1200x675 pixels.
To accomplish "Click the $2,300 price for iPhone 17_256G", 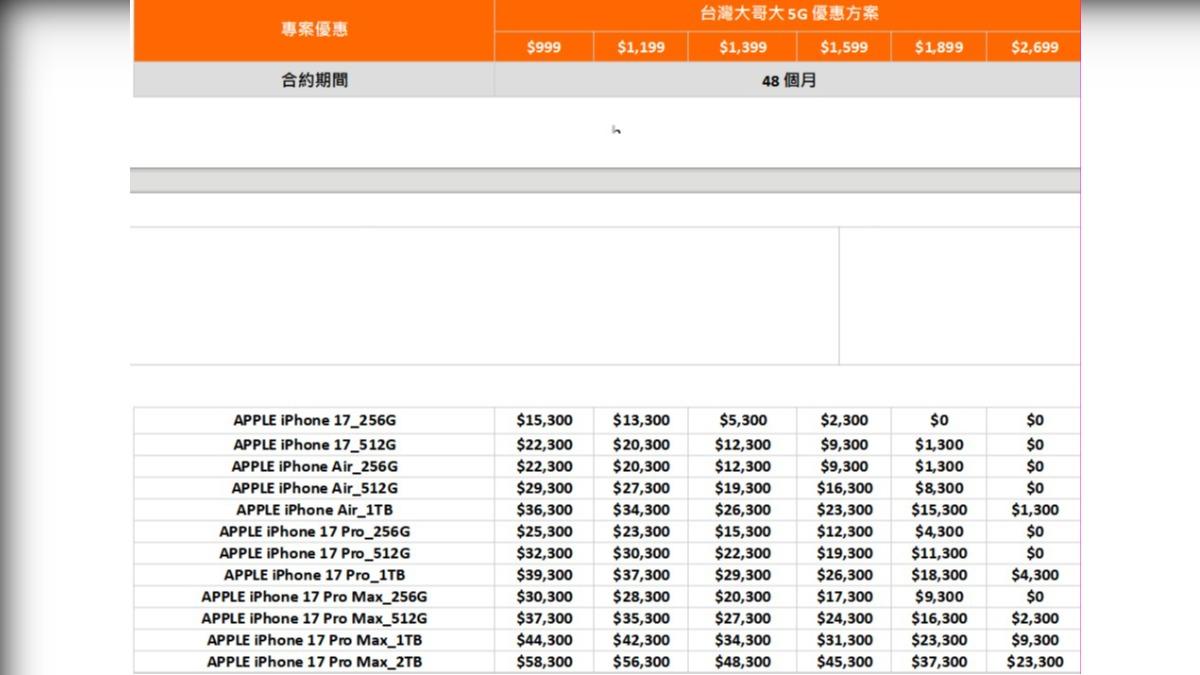I will pos(844,420).
